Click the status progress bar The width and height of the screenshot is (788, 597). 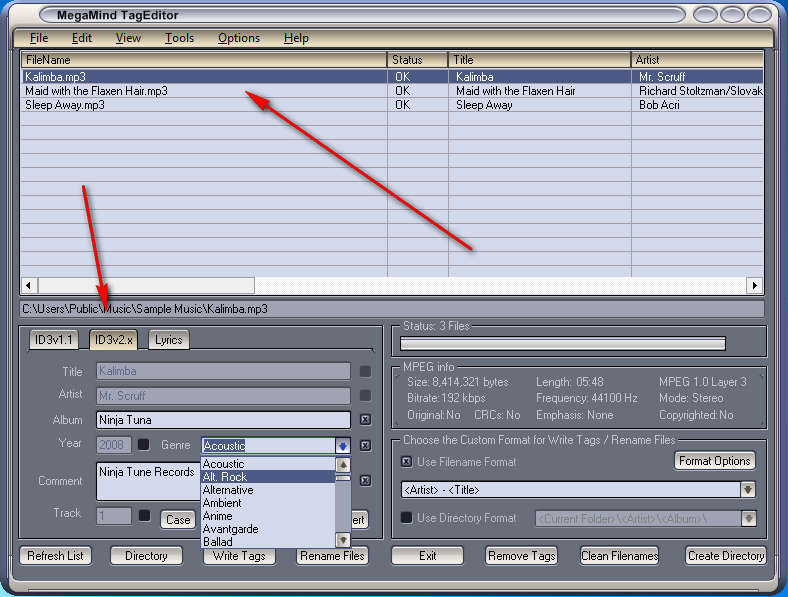click(563, 344)
